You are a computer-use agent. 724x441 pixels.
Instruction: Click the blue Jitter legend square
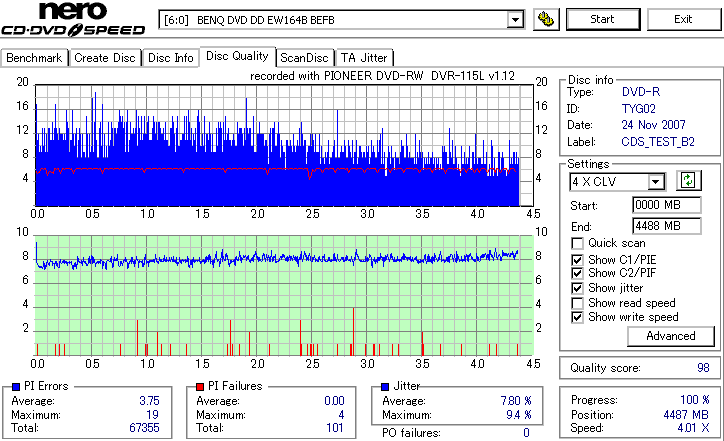click(385, 387)
